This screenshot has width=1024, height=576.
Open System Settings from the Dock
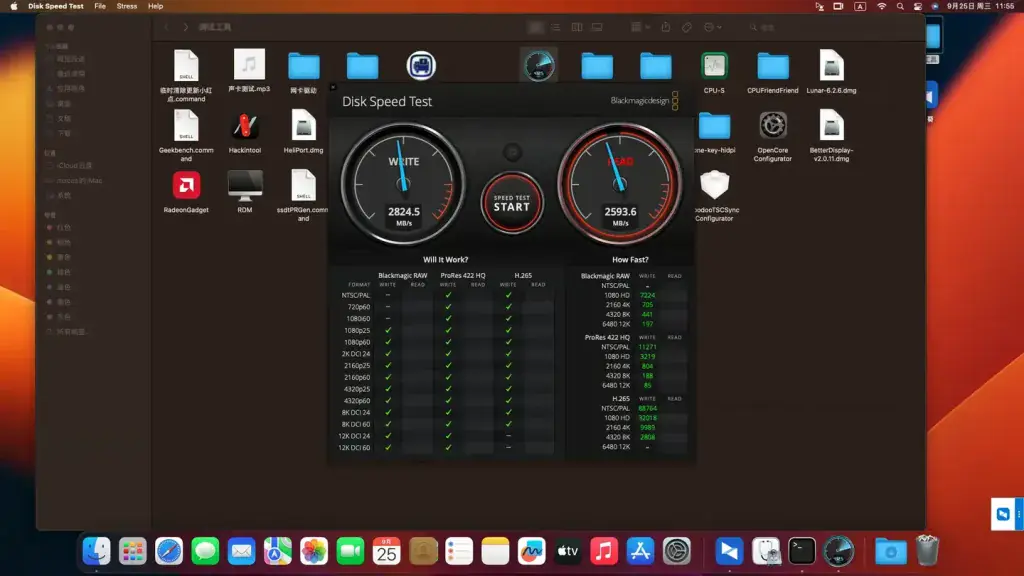click(677, 551)
